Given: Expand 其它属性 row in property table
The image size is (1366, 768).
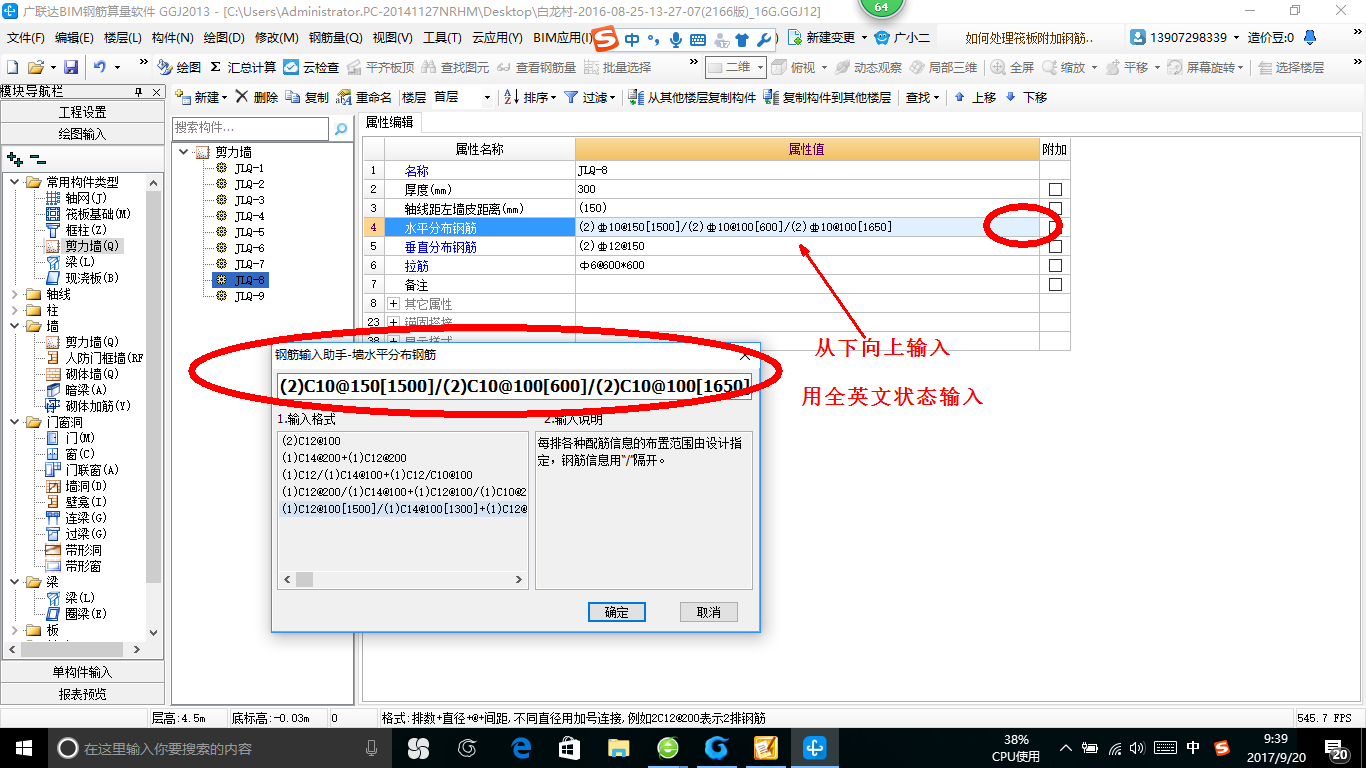Looking at the screenshot, I should pyautogui.click(x=393, y=303).
